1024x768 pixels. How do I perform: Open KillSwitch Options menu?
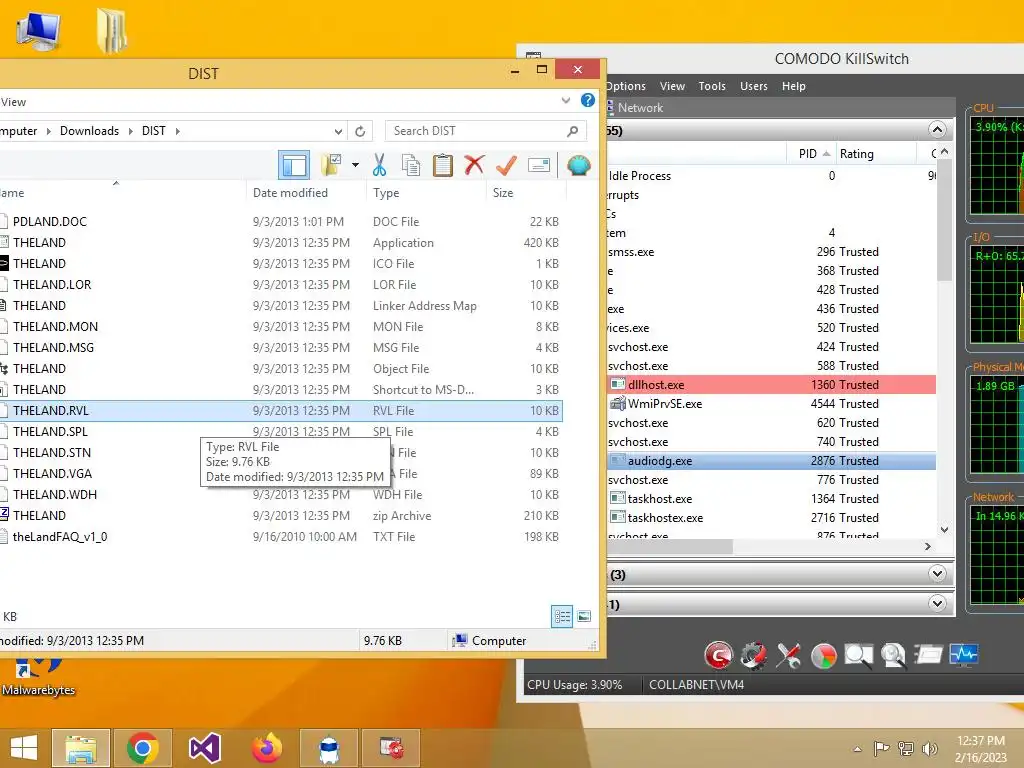[x=625, y=86]
